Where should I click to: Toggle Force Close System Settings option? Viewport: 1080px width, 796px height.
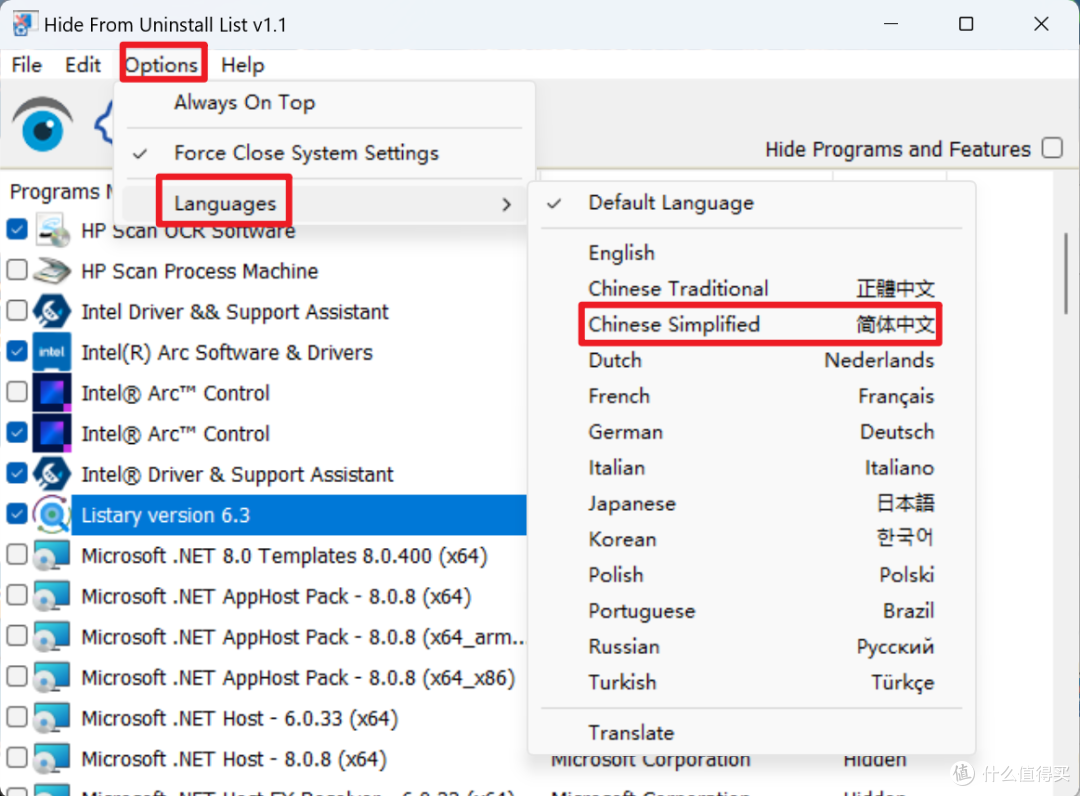324,153
